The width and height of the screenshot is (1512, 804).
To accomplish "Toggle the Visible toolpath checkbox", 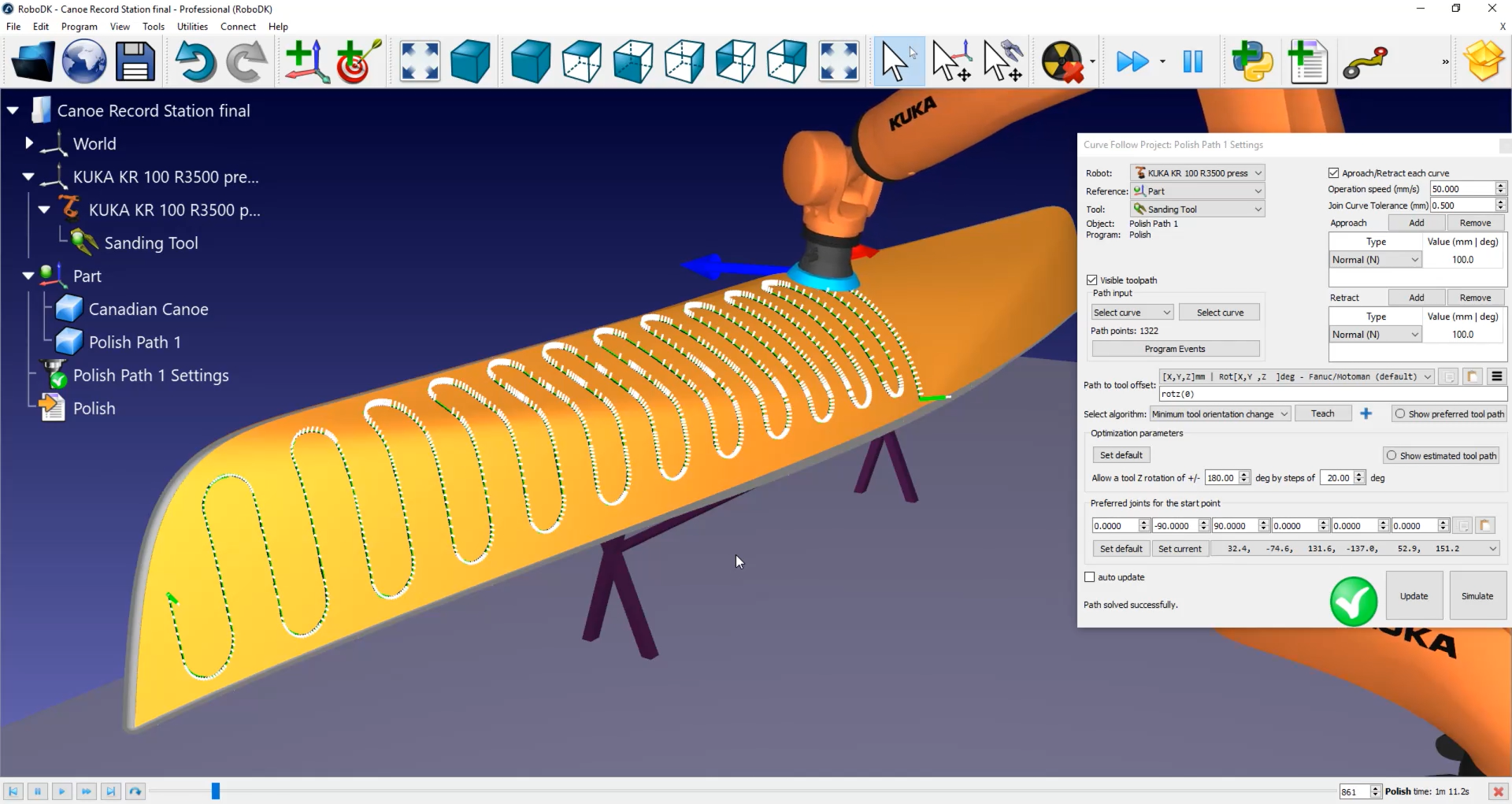I will 1091,280.
